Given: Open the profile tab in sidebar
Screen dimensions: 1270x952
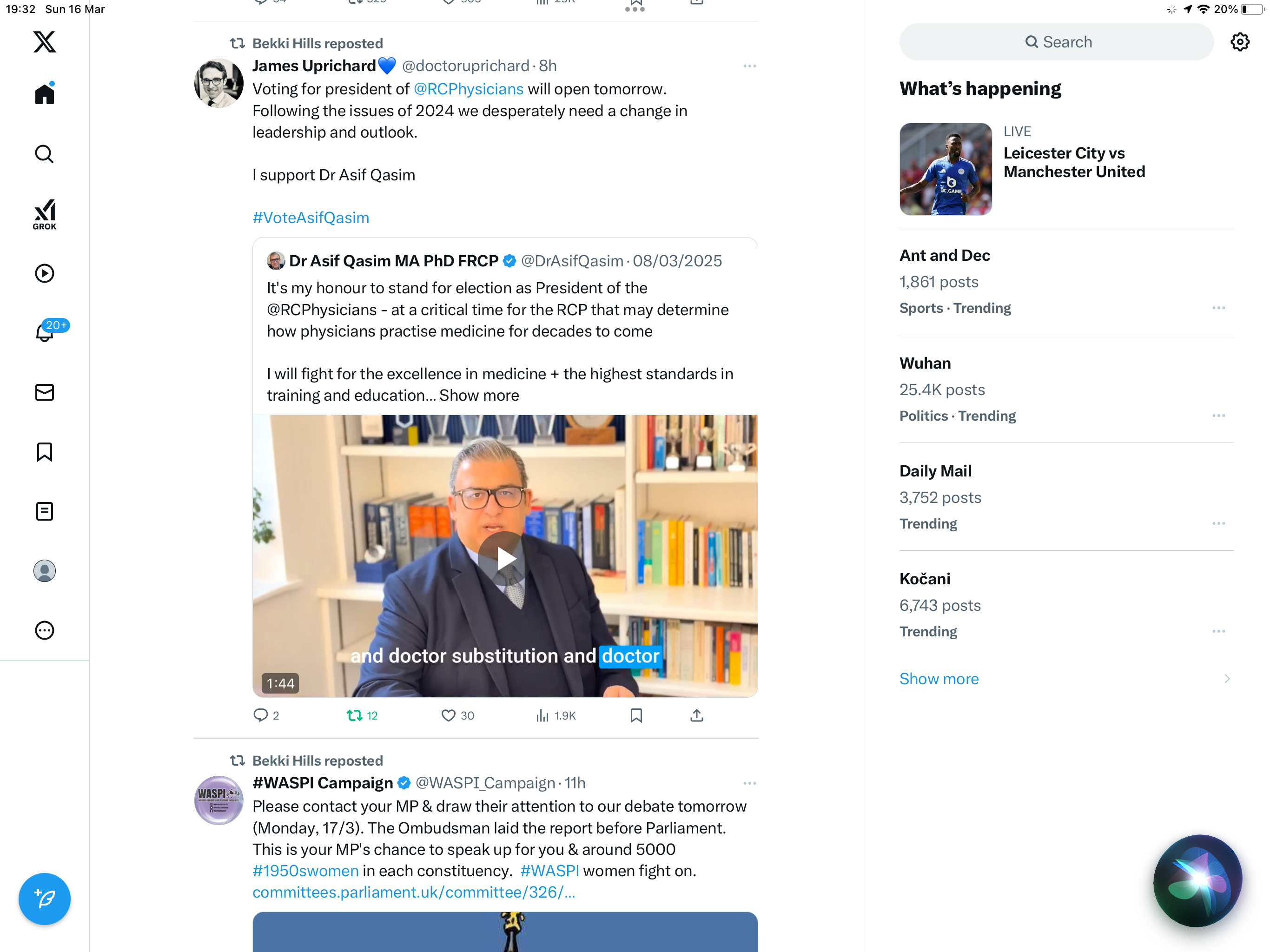Looking at the screenshot, I should pos(44,571).
